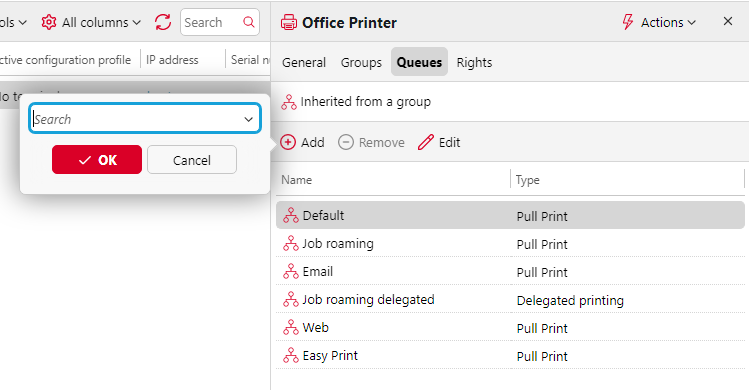Select the Email queue name
Screen dimensions: 749x390
[x=318, y=271]
